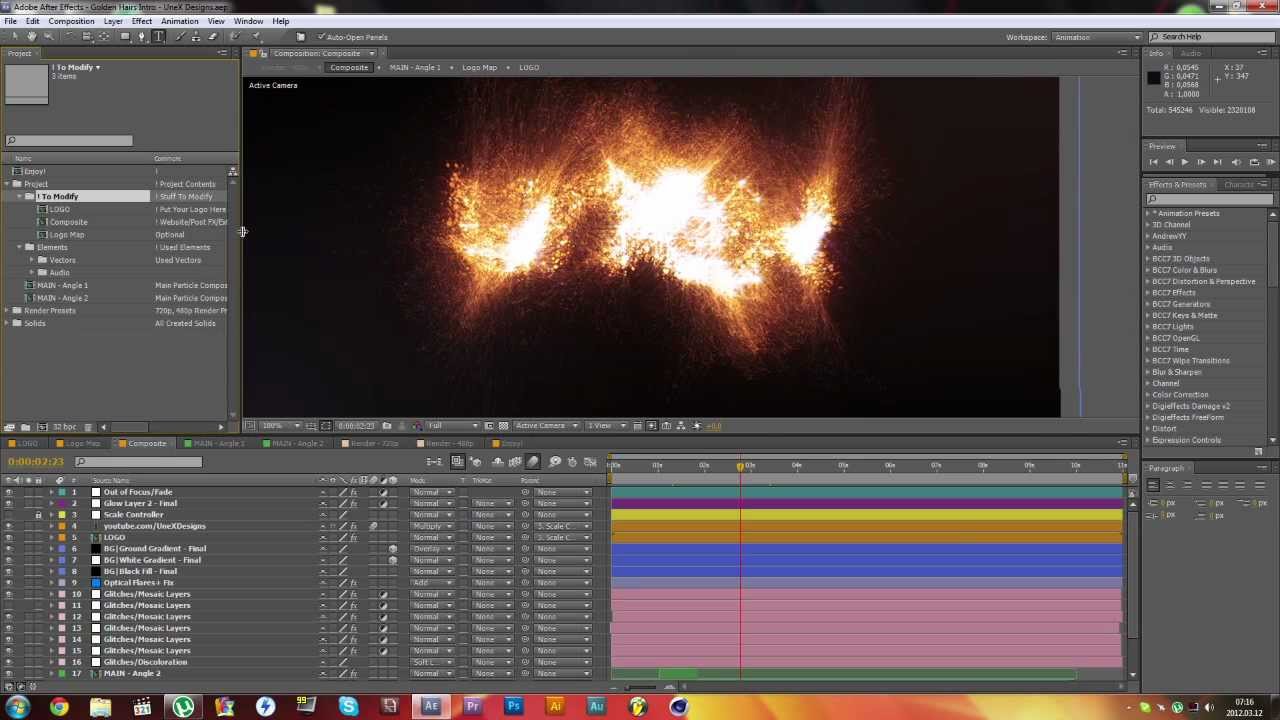Click the MAIN - Angle 1 breadcrumb in viewer

415,68
